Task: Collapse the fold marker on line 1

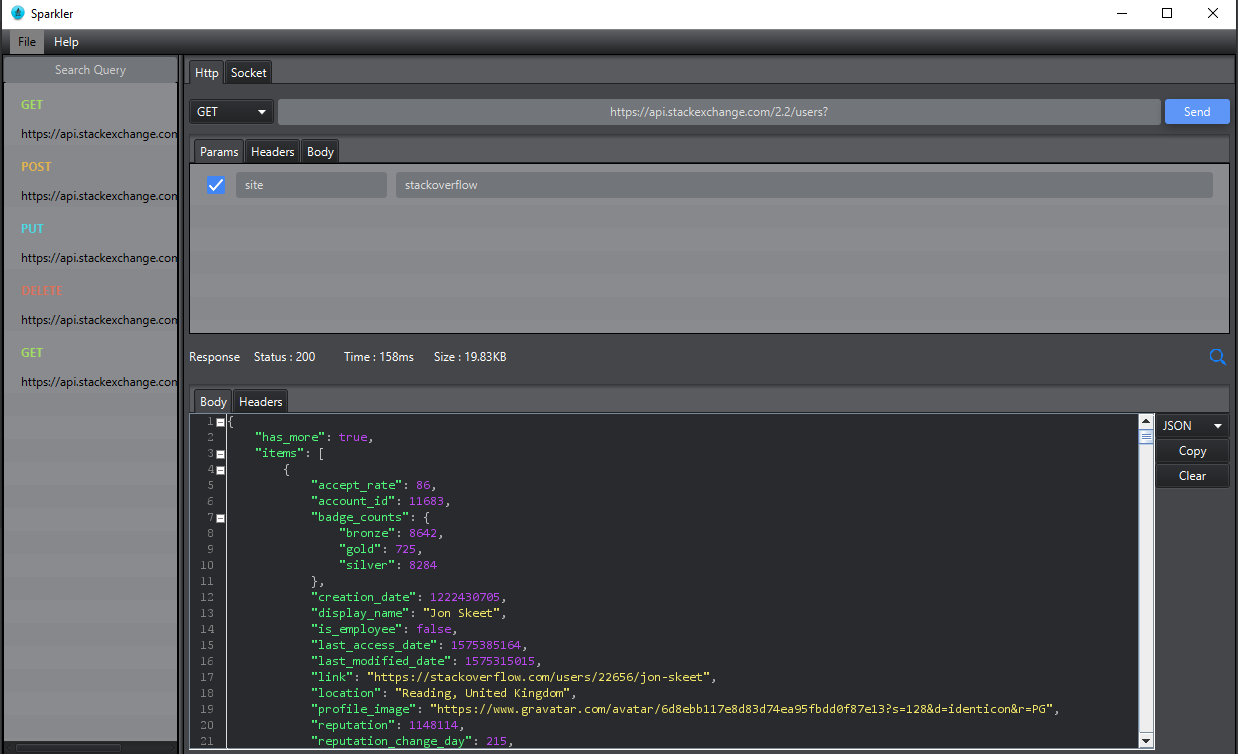Action: click(x=220, y=422)
